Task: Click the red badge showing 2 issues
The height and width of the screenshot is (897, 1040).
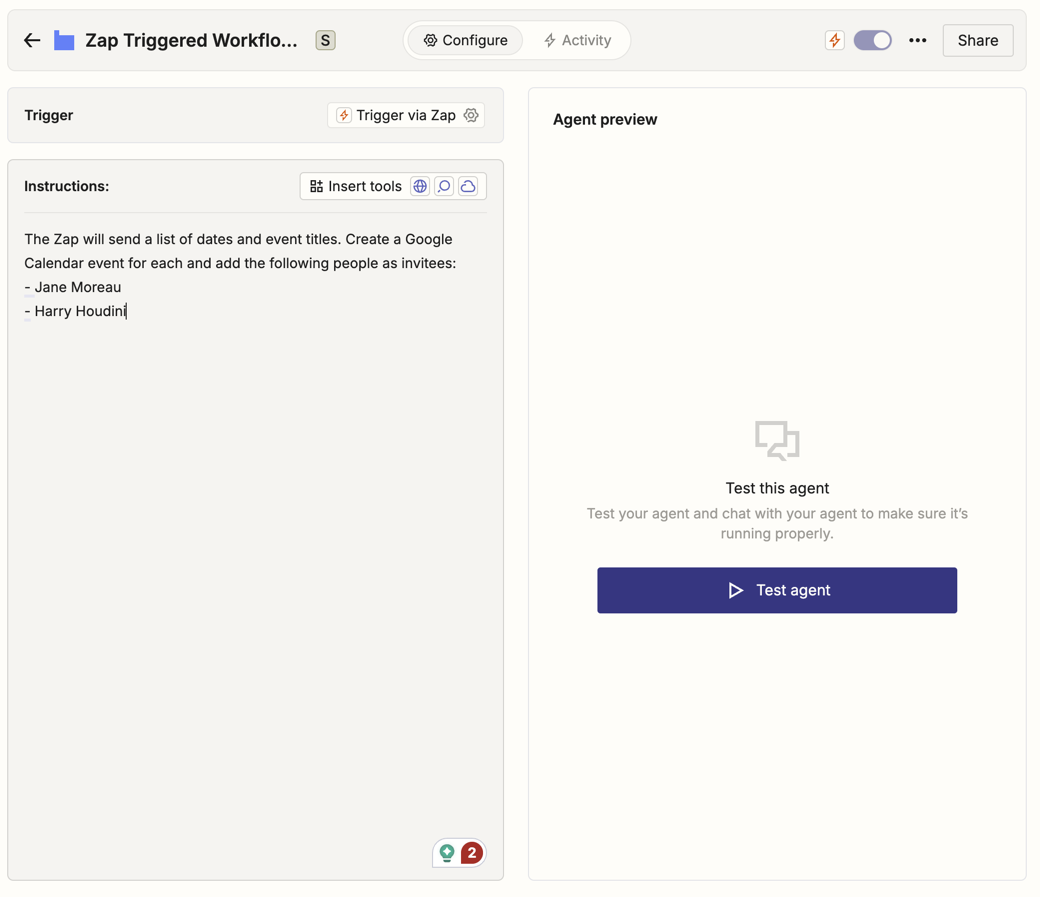Action: [x=472, y=853]
